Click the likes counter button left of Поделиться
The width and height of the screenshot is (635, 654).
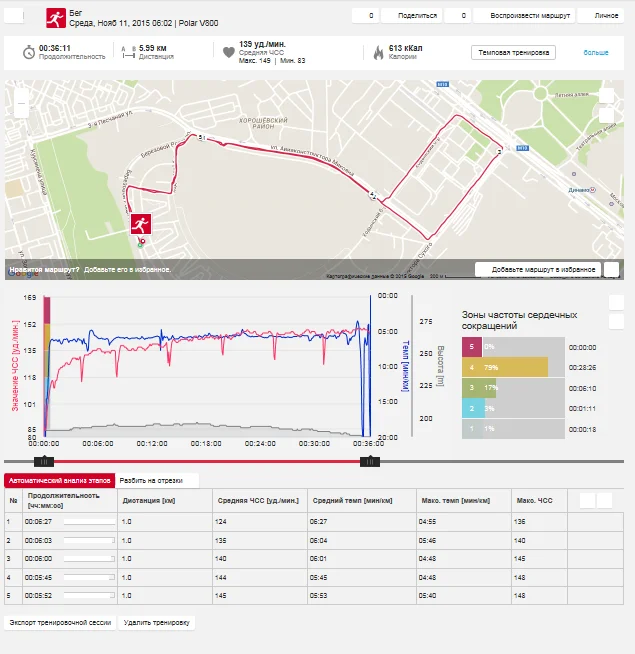coord(365,16)
